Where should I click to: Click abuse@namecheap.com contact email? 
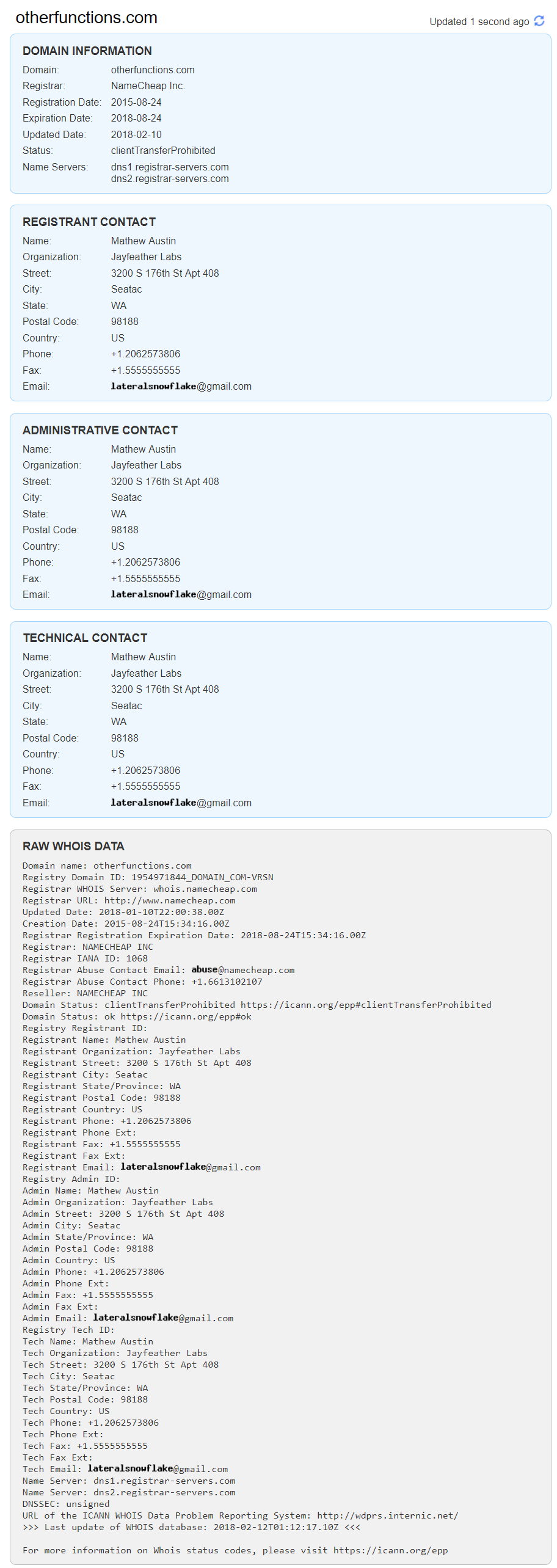(x=242, y=971)
